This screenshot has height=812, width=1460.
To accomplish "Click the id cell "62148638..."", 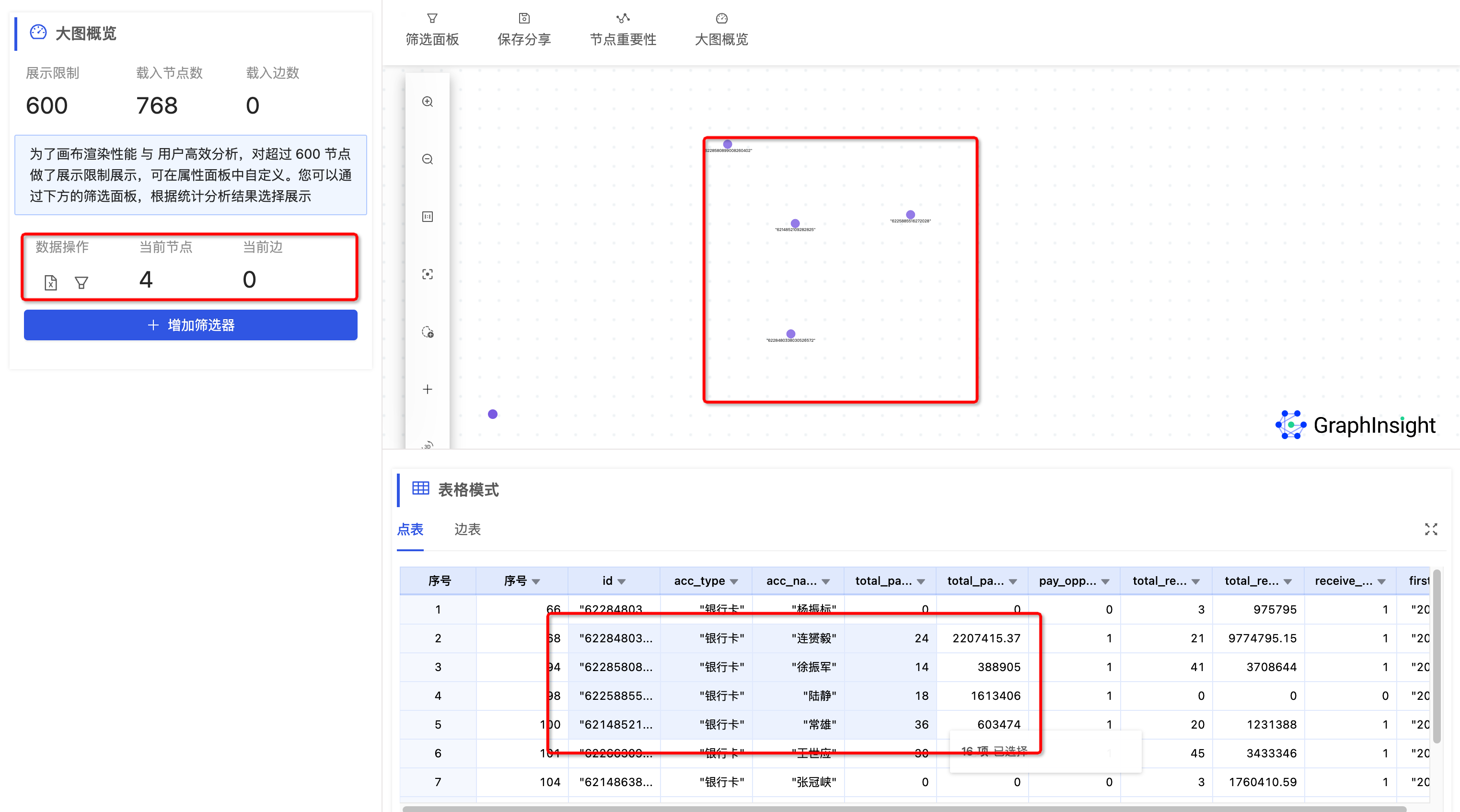I will point(615,782).
